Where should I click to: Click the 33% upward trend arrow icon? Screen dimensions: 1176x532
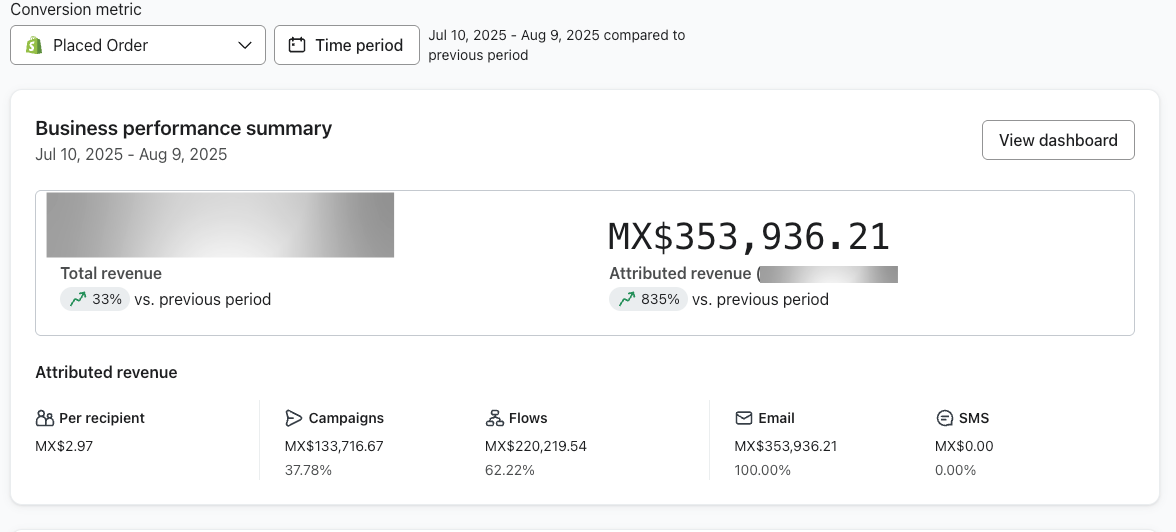tap(78, 299)
